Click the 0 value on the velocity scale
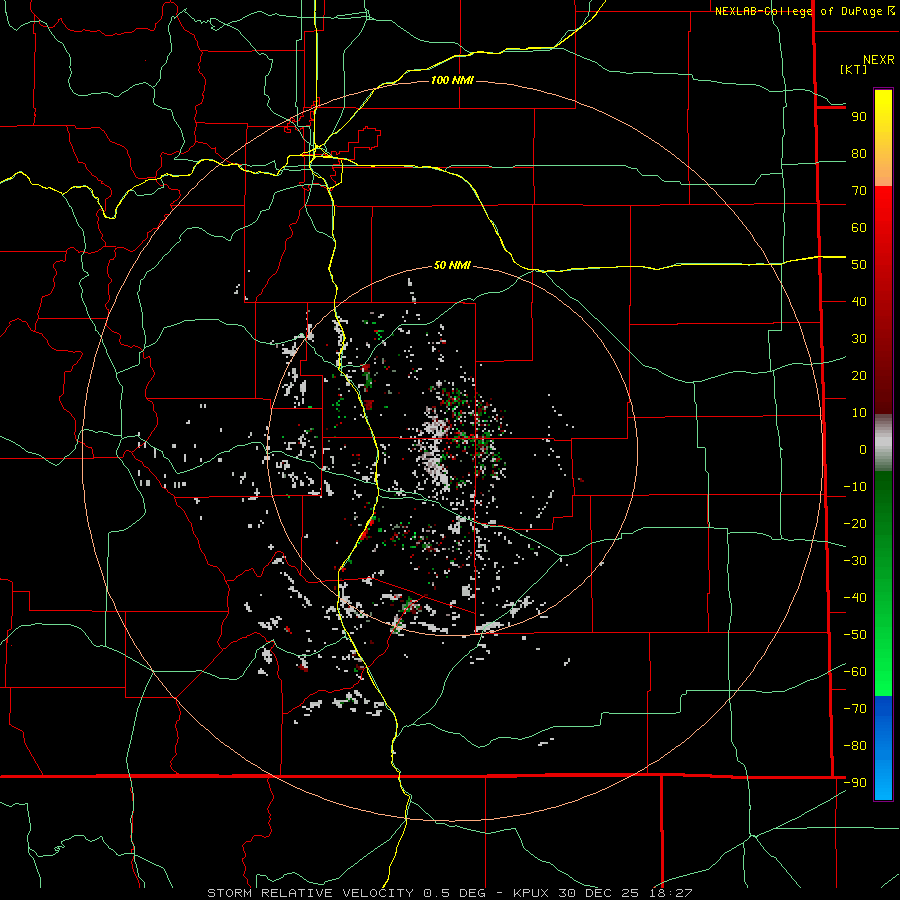Screen dimensions: 900x900 (x=863, y=450)
